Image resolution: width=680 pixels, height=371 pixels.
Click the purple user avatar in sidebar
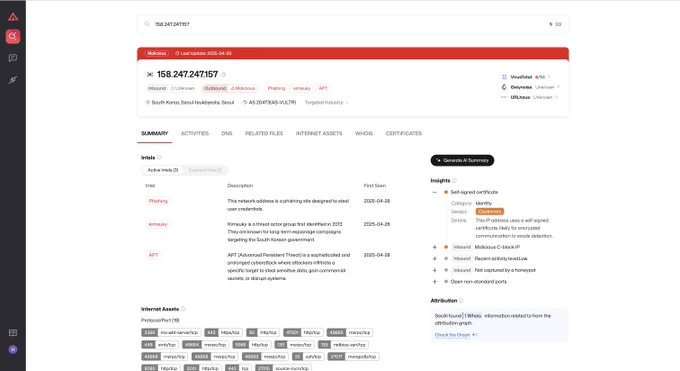coord(13,350)
